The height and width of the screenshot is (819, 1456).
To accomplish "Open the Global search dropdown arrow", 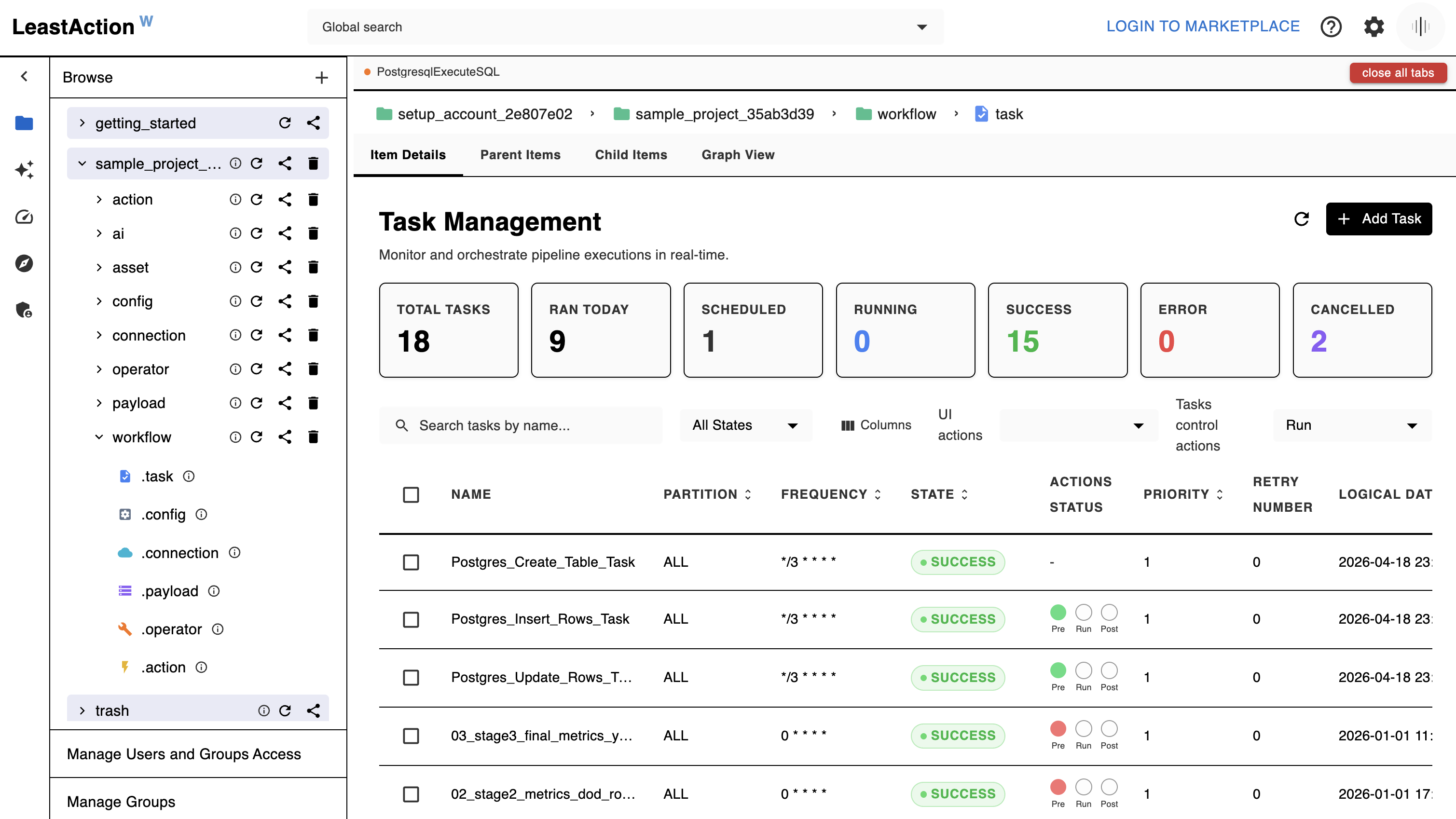I will pos(922,27).
